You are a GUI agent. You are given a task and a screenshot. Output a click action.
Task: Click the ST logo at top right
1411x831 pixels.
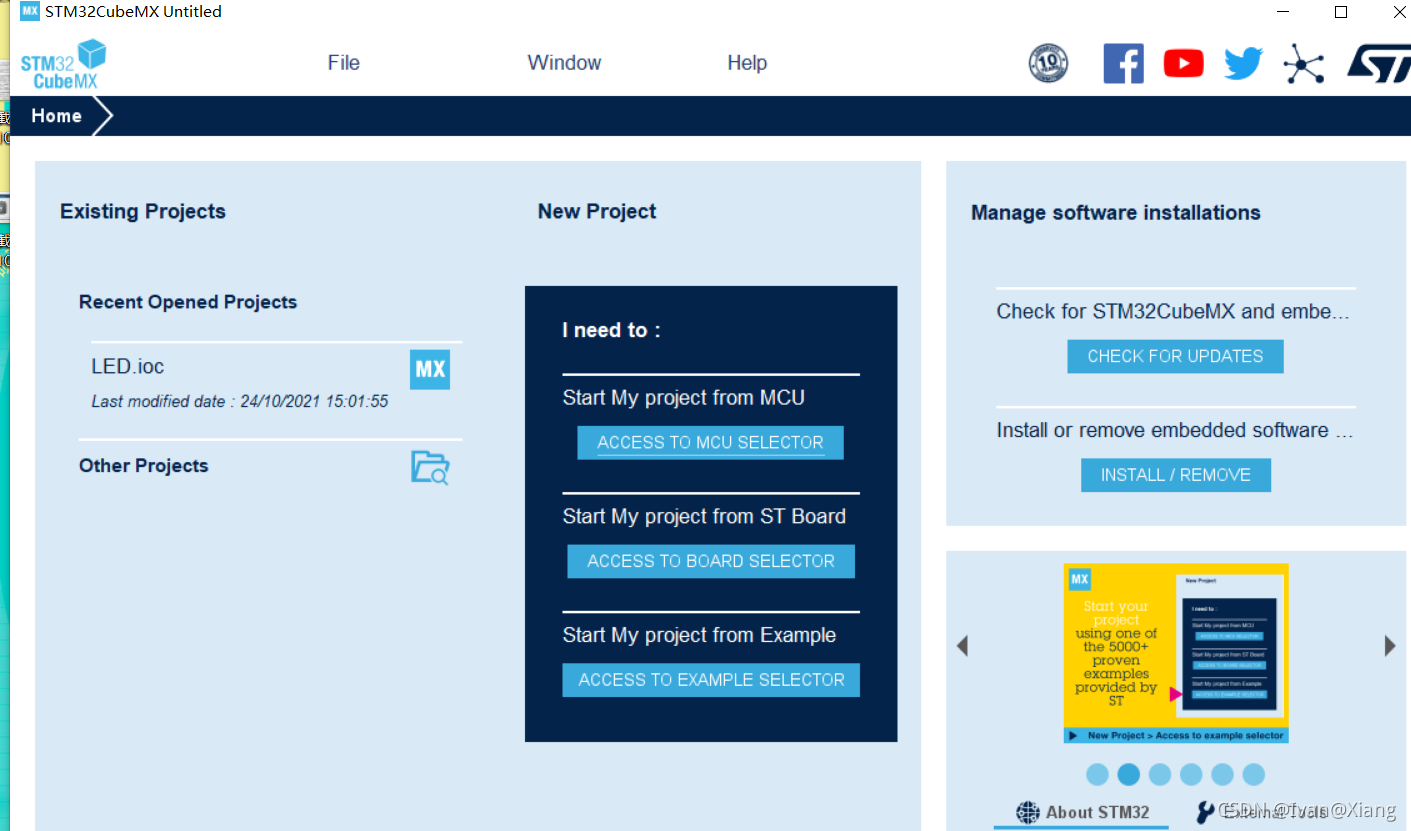coord(1378,63)
